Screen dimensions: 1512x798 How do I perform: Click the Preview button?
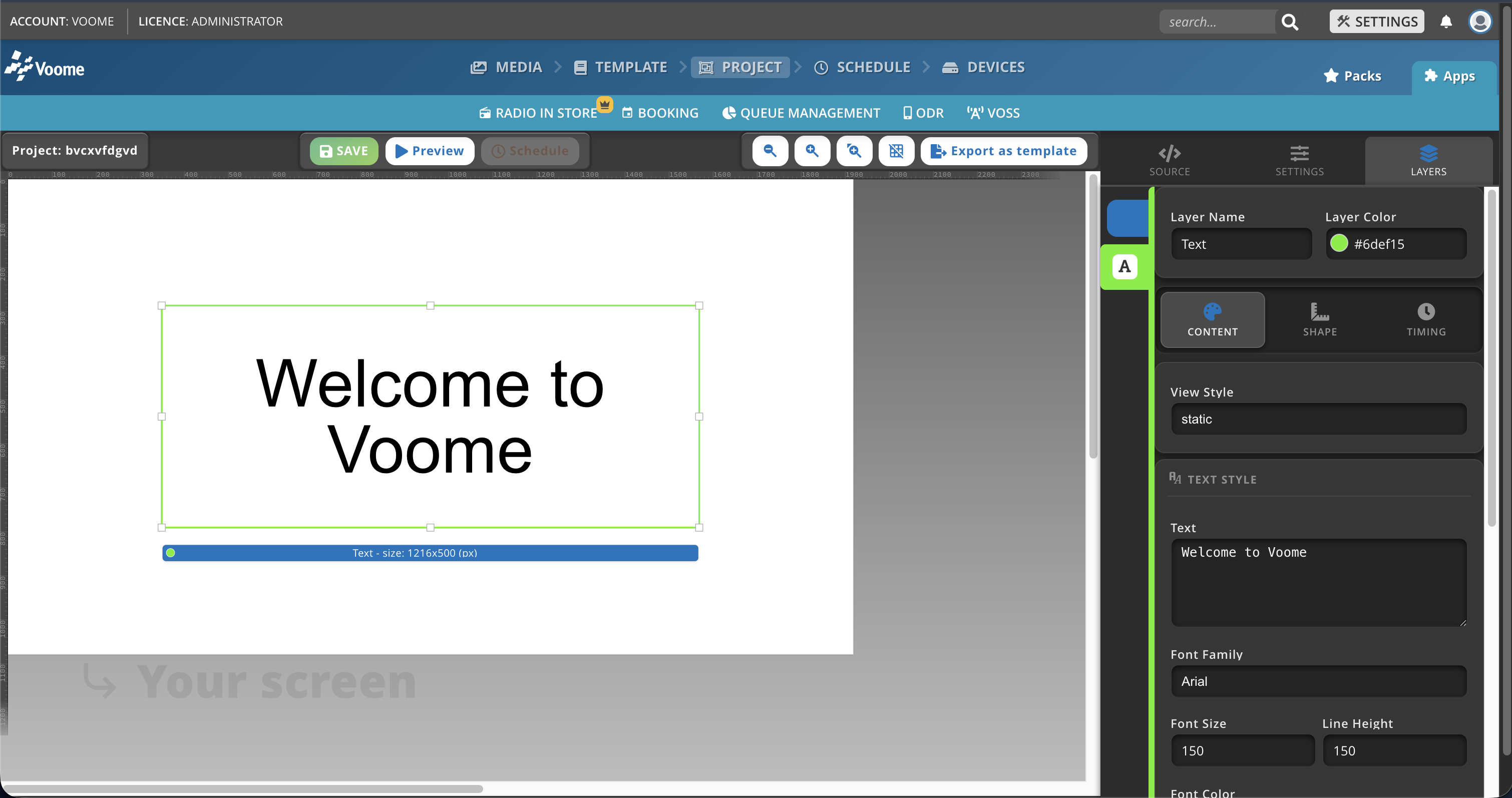click(x=430, y=151)
